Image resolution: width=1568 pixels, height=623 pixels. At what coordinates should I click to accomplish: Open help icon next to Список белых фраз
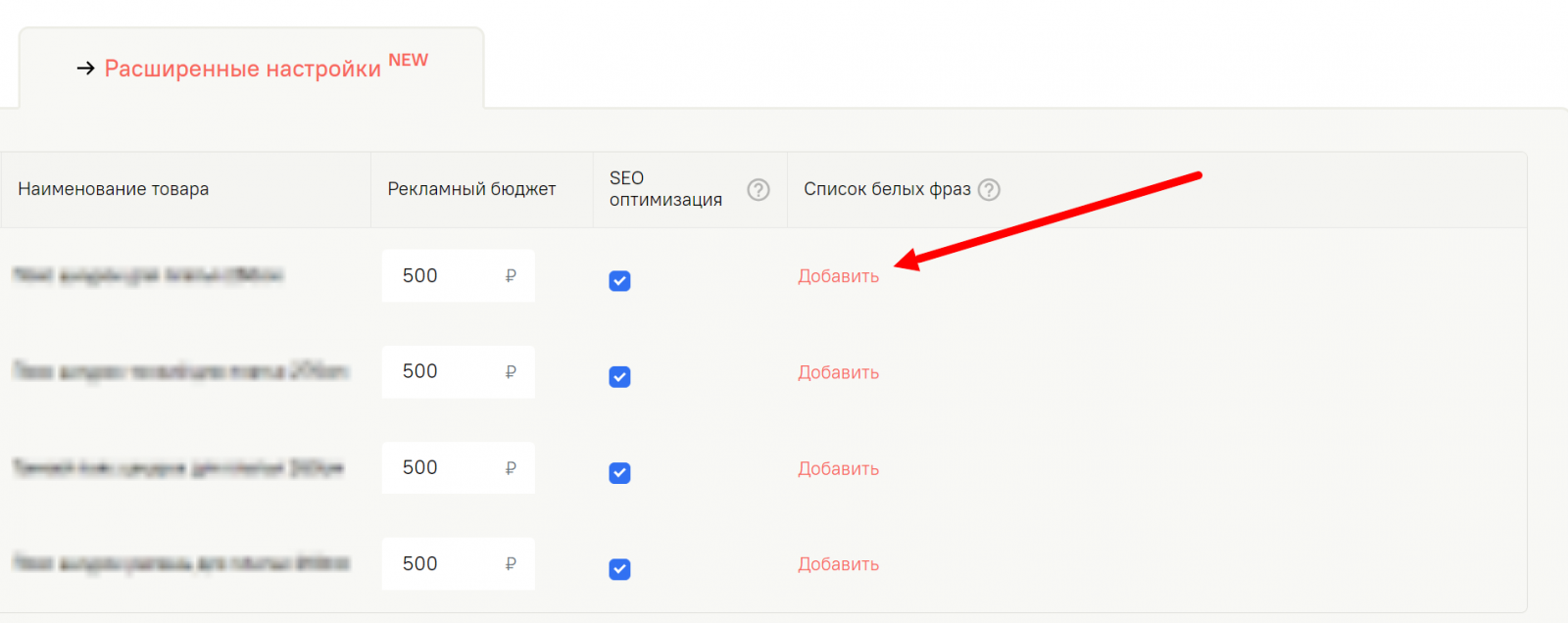point(989,189)
